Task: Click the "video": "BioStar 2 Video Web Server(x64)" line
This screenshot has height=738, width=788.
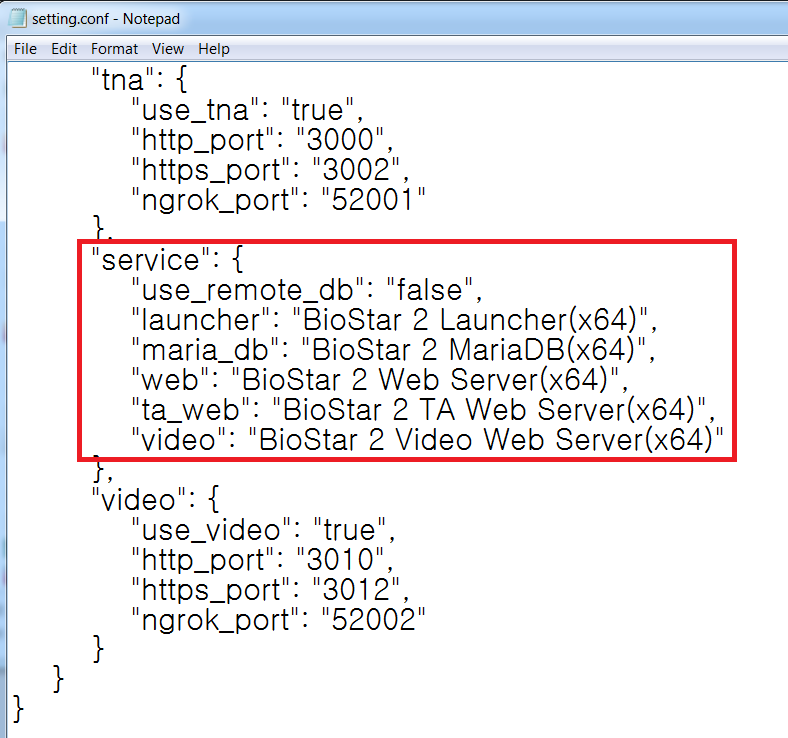Action: [x=427, y=440]
